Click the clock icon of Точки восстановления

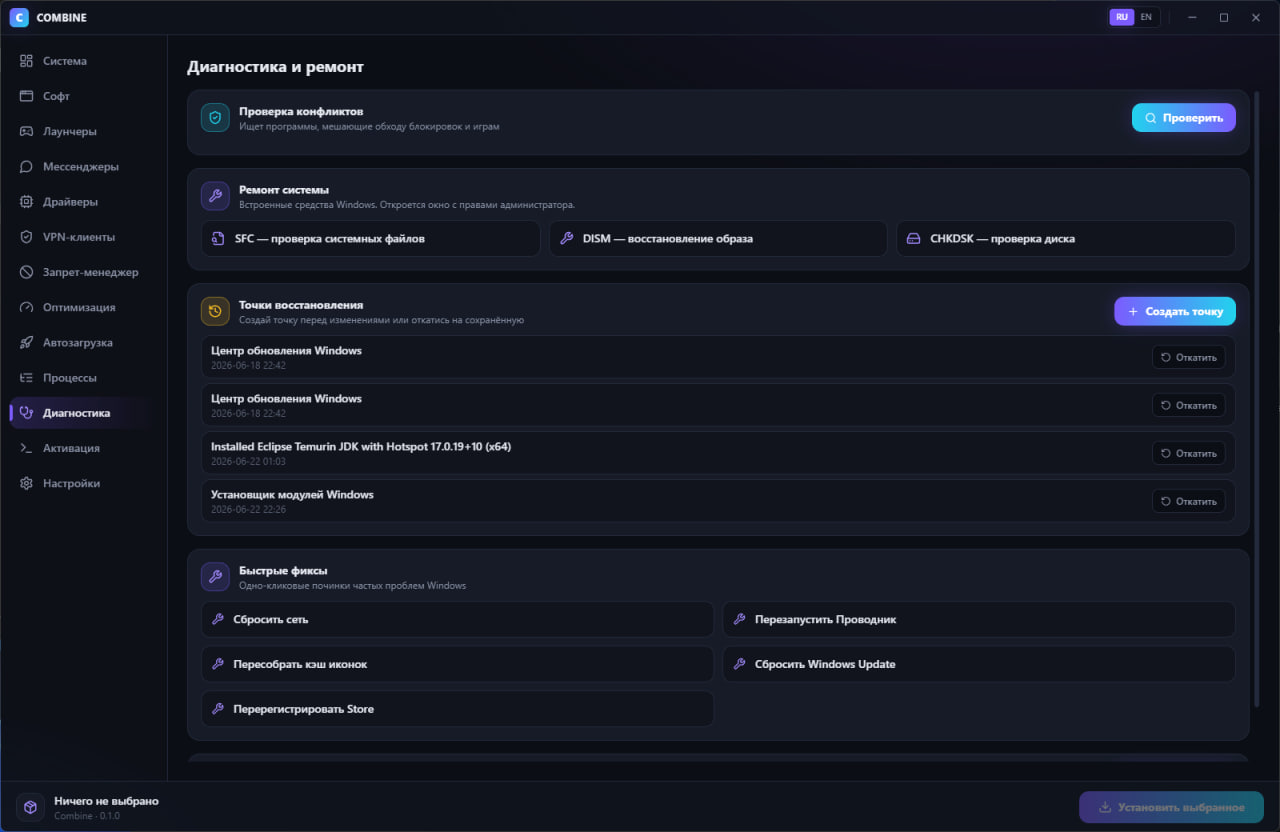(x=215, y=311)
